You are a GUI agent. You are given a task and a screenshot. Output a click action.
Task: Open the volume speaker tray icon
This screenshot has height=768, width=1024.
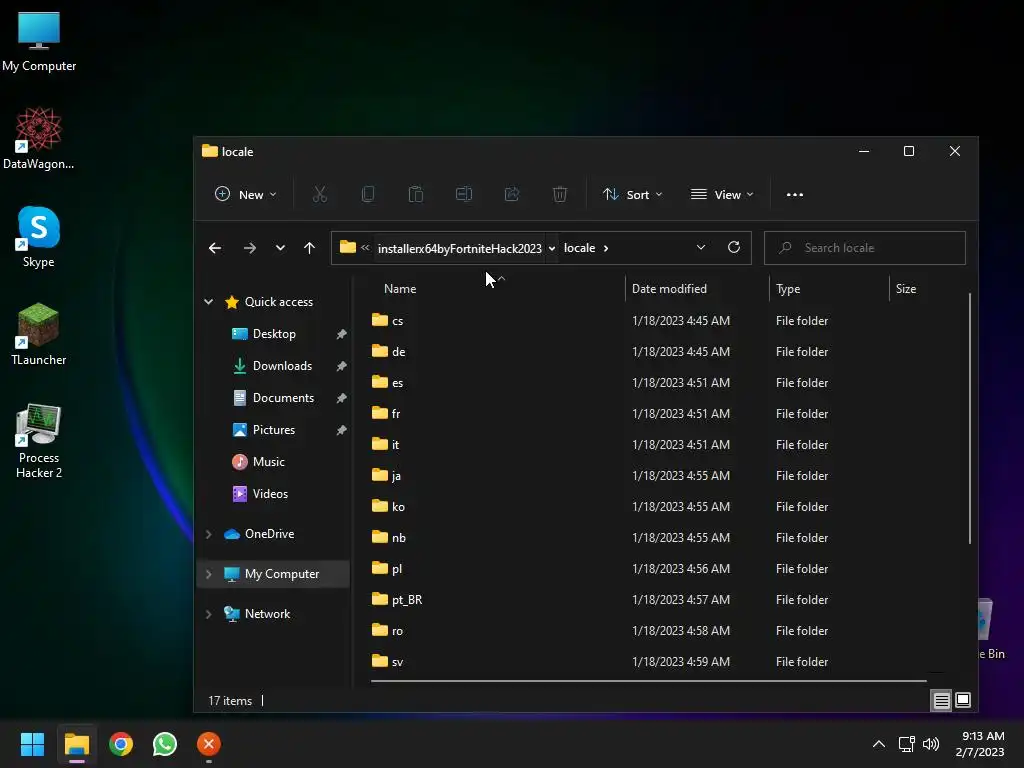pos(931,744)
